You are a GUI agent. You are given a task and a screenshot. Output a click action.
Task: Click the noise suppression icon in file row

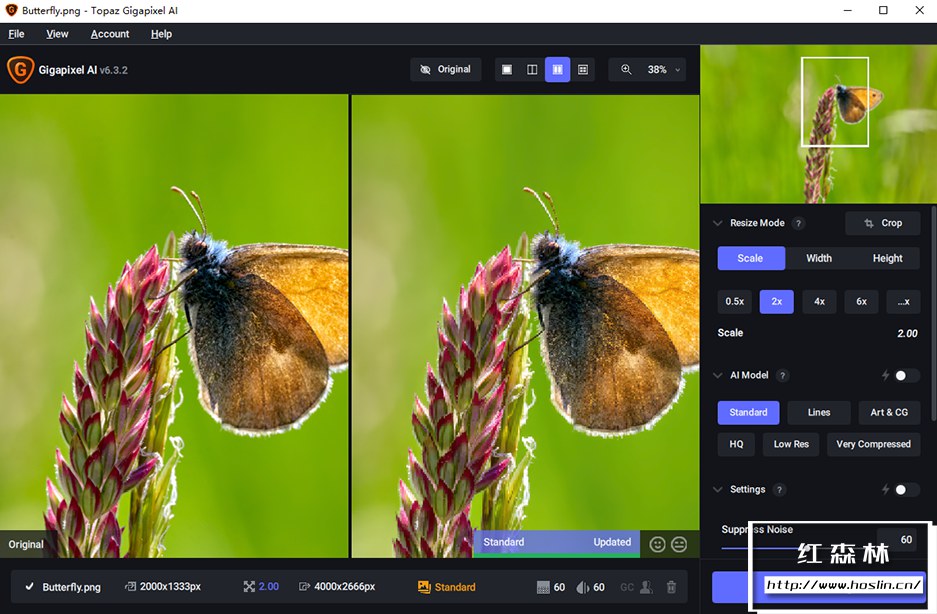coord(543,587)
